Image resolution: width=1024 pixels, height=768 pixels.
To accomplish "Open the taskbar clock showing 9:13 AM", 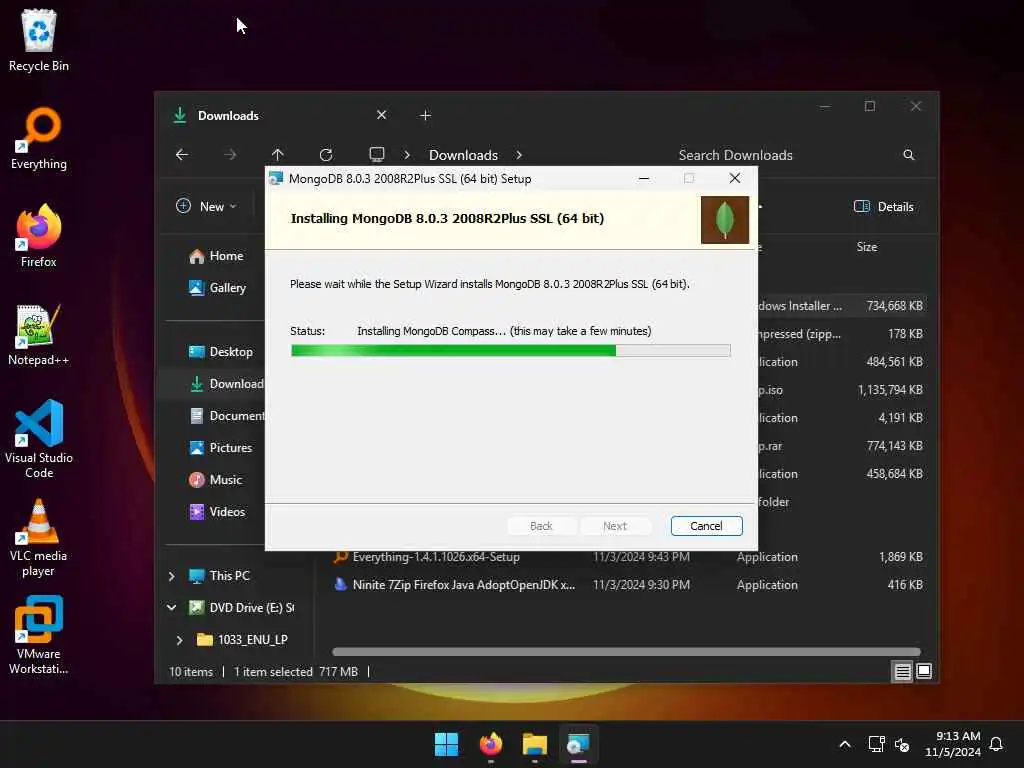I will (x=953, y=744).
